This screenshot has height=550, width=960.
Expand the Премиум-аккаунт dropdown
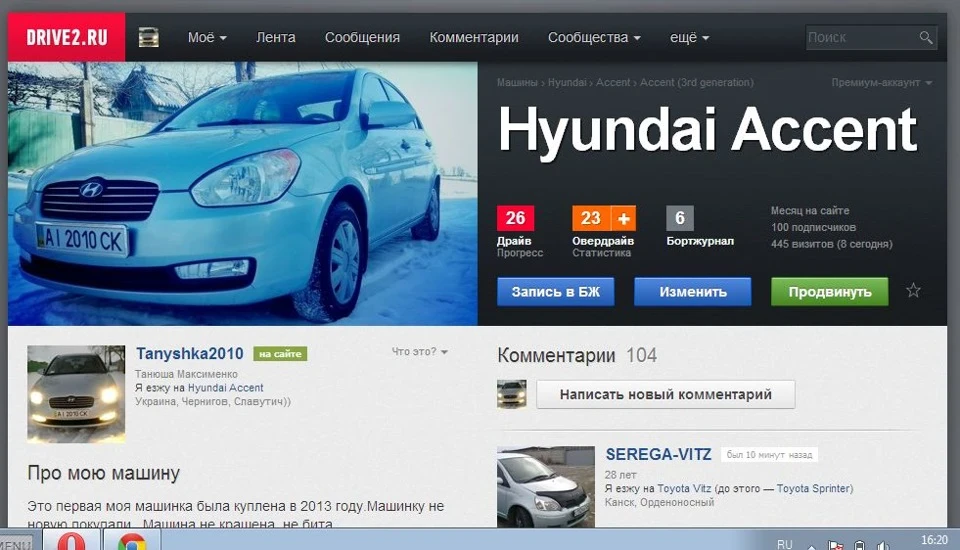click(x=882, y=82)
